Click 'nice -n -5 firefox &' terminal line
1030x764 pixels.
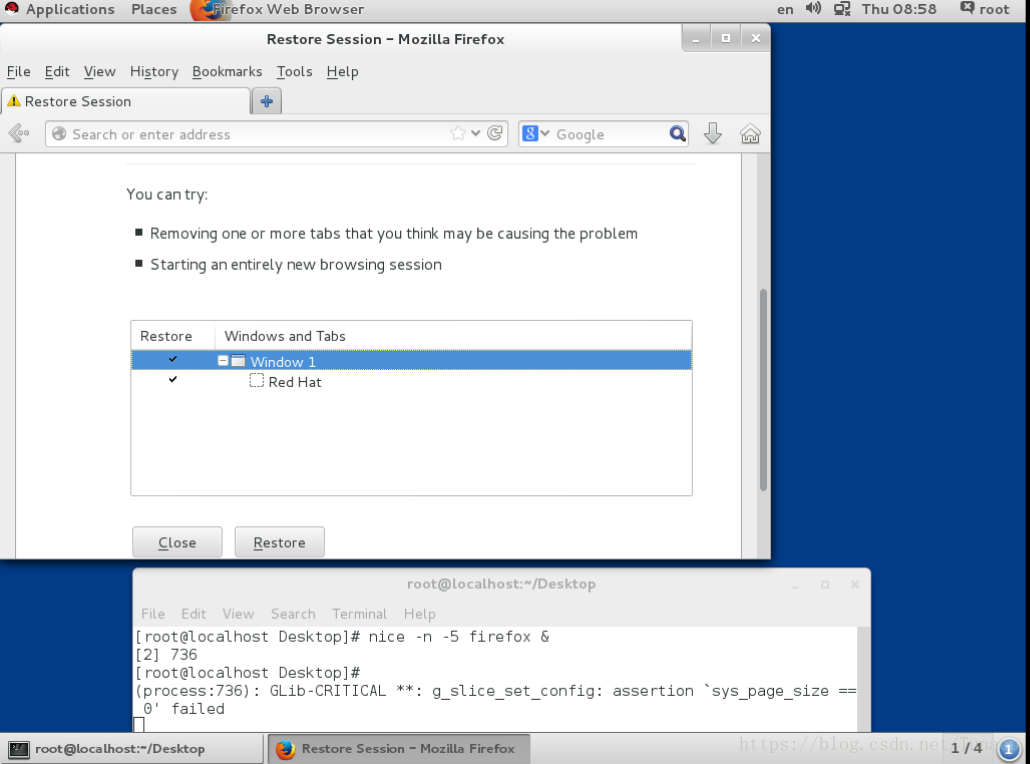click(x=459, y=637)
